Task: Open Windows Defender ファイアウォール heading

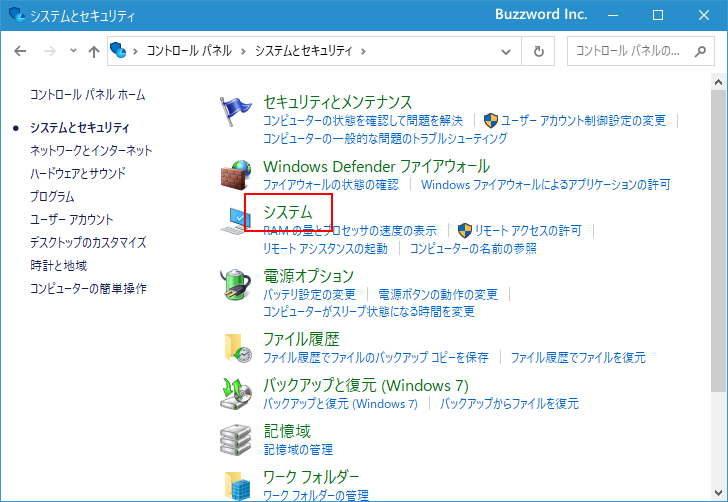Action: coord(377,166)
